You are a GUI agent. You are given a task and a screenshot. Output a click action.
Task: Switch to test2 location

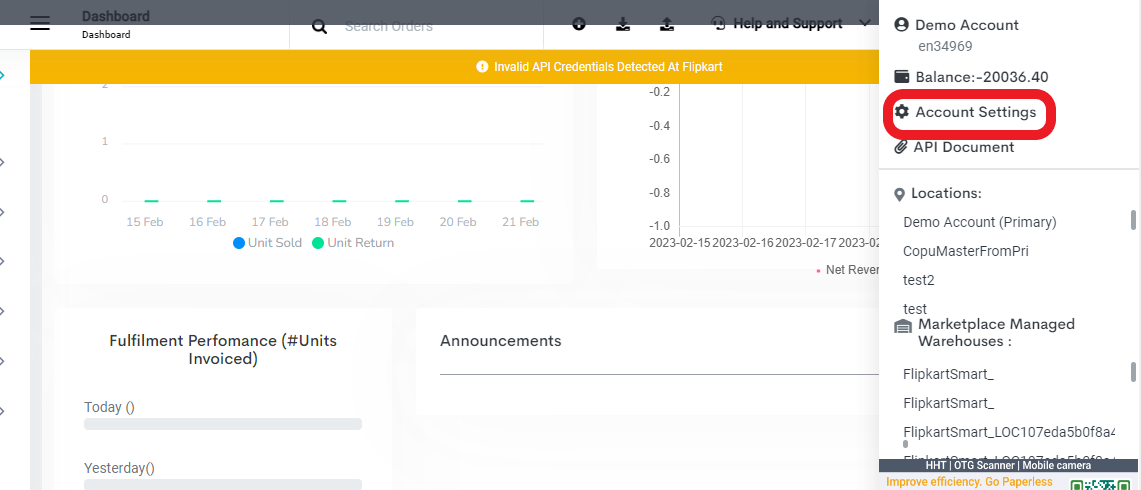tap(918, 280)
